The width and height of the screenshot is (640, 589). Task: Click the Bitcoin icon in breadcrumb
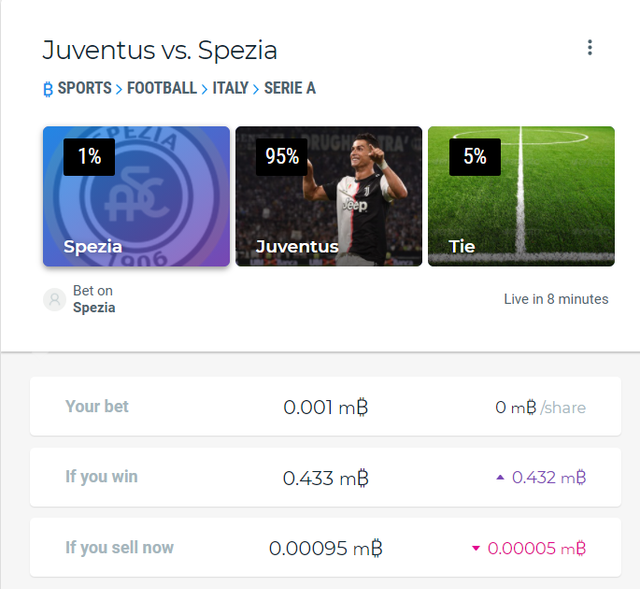click(48, 89)
